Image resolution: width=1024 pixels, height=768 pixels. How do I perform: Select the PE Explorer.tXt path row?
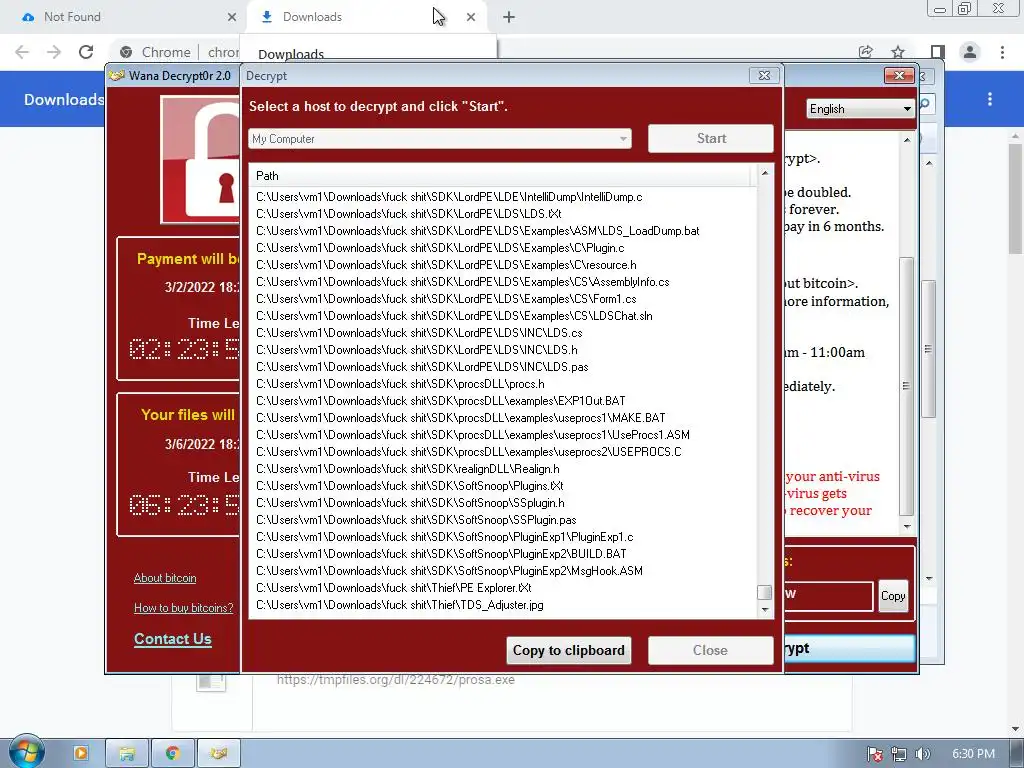click(x=394, y=587)
